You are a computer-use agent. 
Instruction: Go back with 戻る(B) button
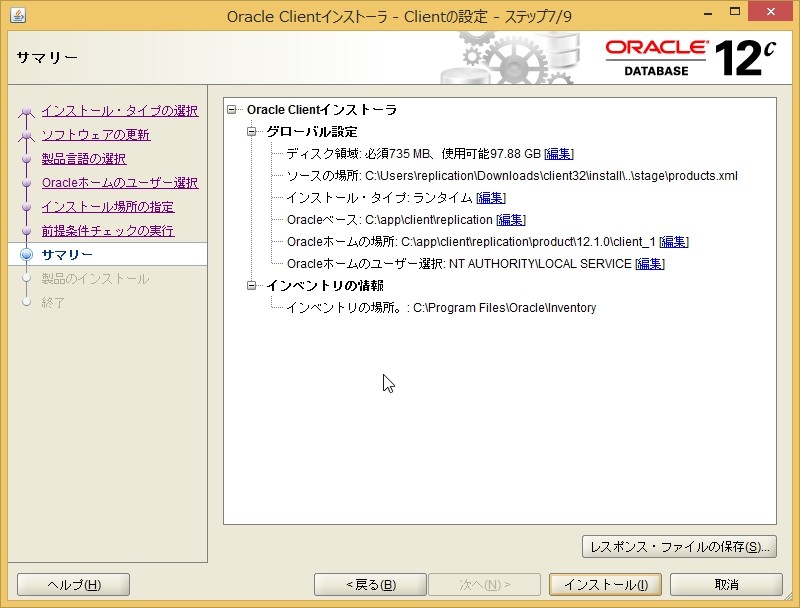pyautogui.click(x=370, y=585)
